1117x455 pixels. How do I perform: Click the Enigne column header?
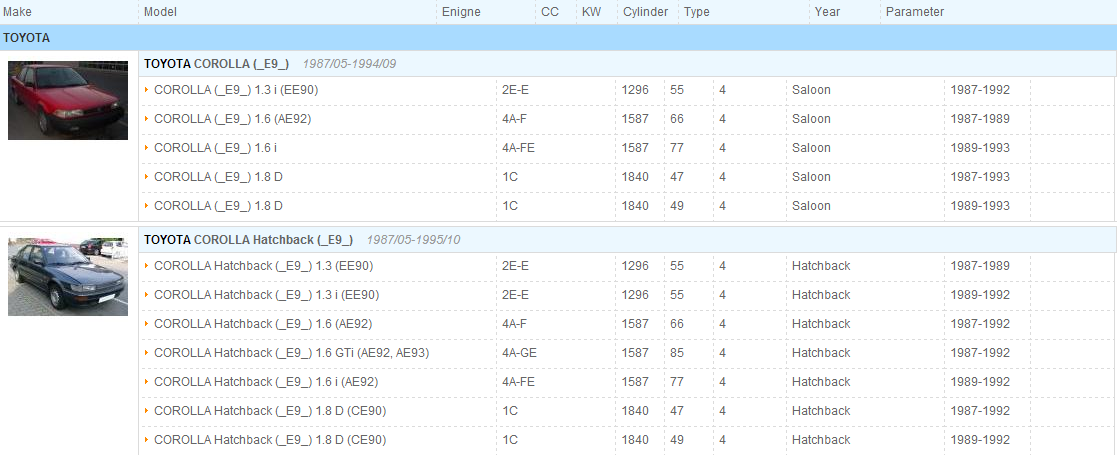(461, 12)
